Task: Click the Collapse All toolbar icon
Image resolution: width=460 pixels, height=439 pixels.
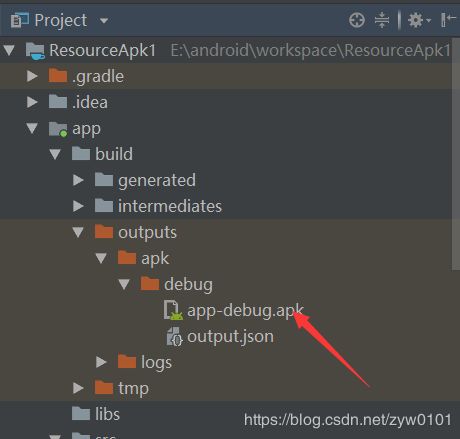Action: pyautogui.click(x=382, y=20)
